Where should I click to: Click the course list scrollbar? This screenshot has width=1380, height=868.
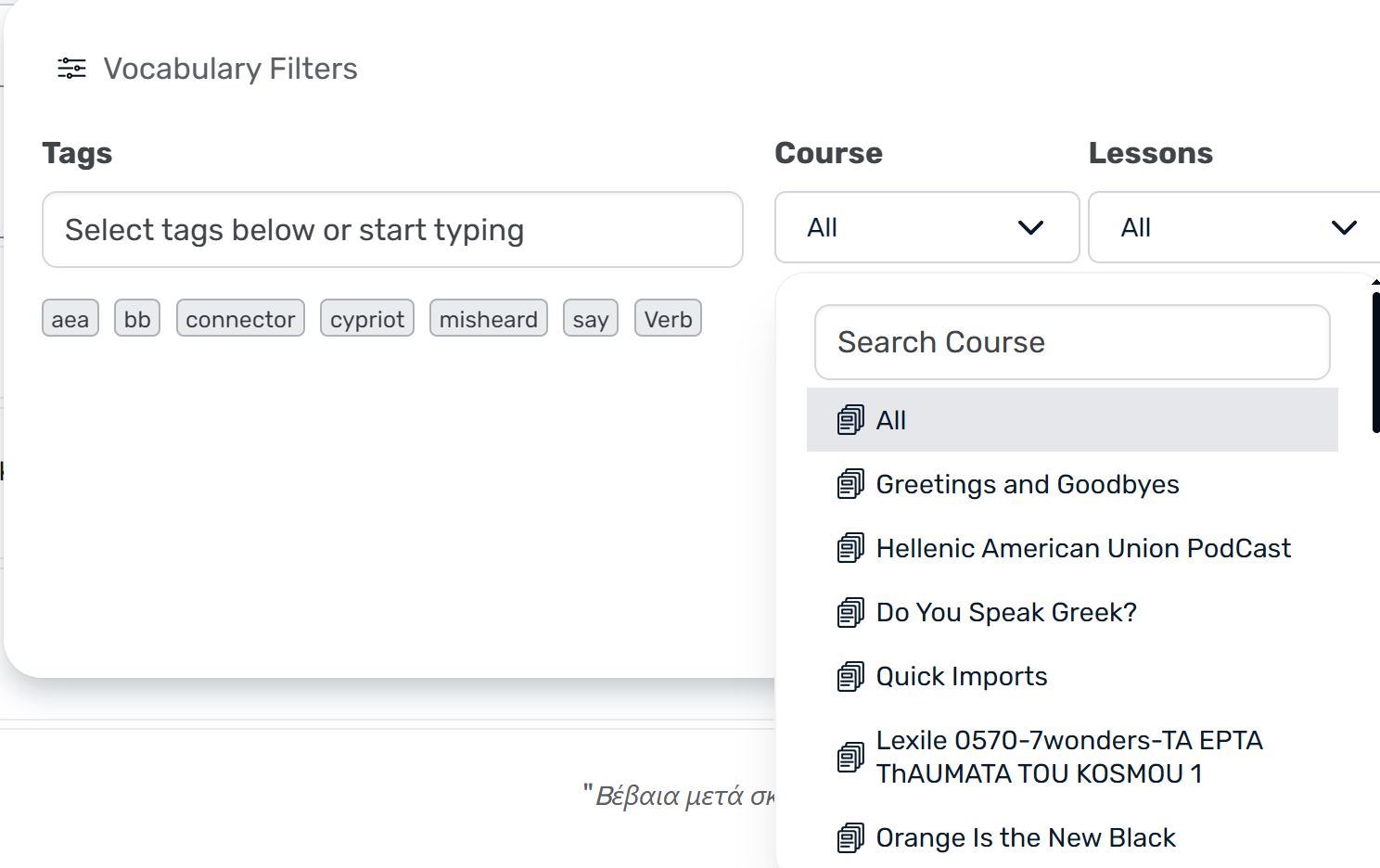1374,362
